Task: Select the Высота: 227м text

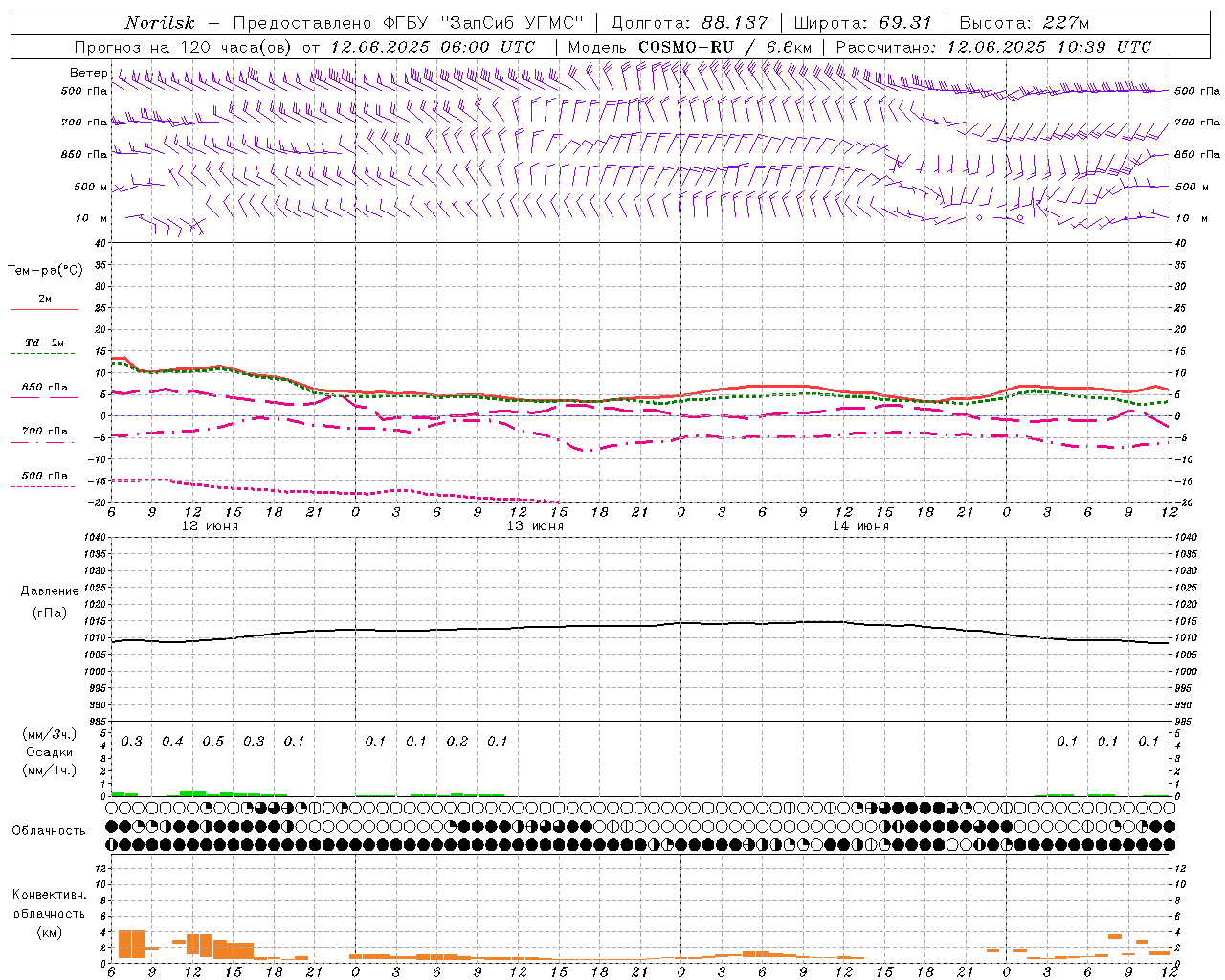Action: click(x=1024, y=23)
